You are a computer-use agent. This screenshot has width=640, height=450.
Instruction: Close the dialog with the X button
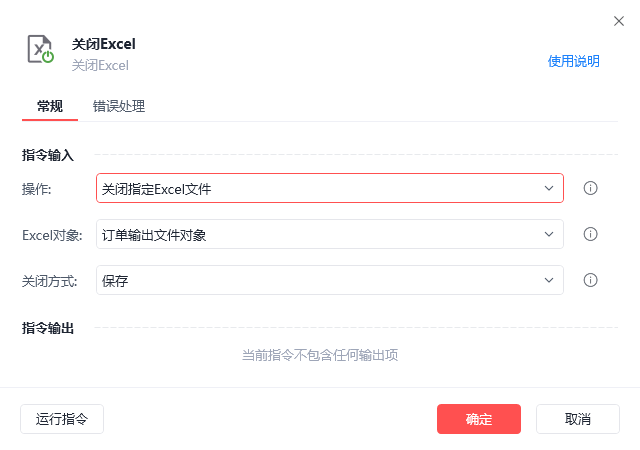pos(618,20)
